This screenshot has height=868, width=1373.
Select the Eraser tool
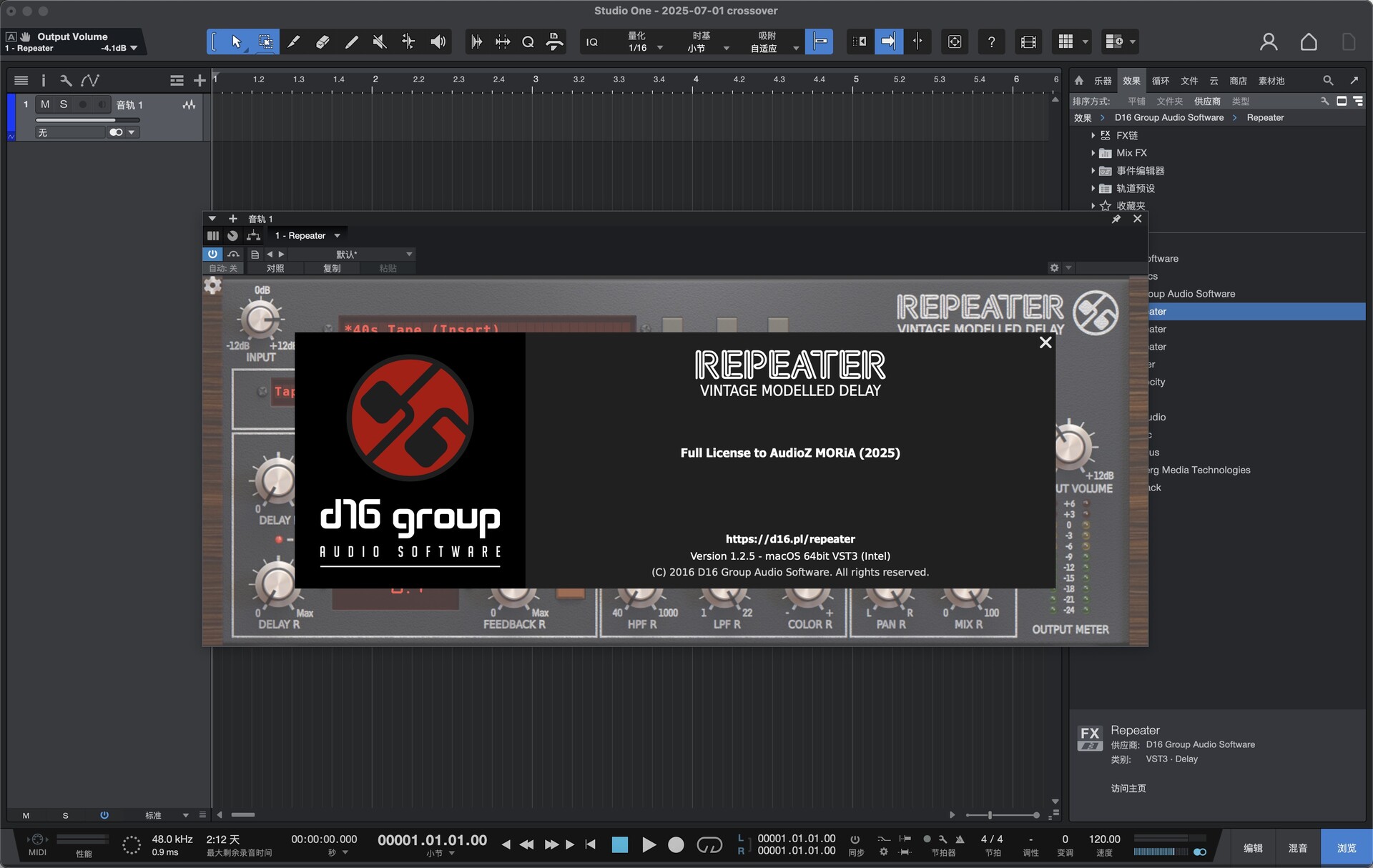pos(323,41)
